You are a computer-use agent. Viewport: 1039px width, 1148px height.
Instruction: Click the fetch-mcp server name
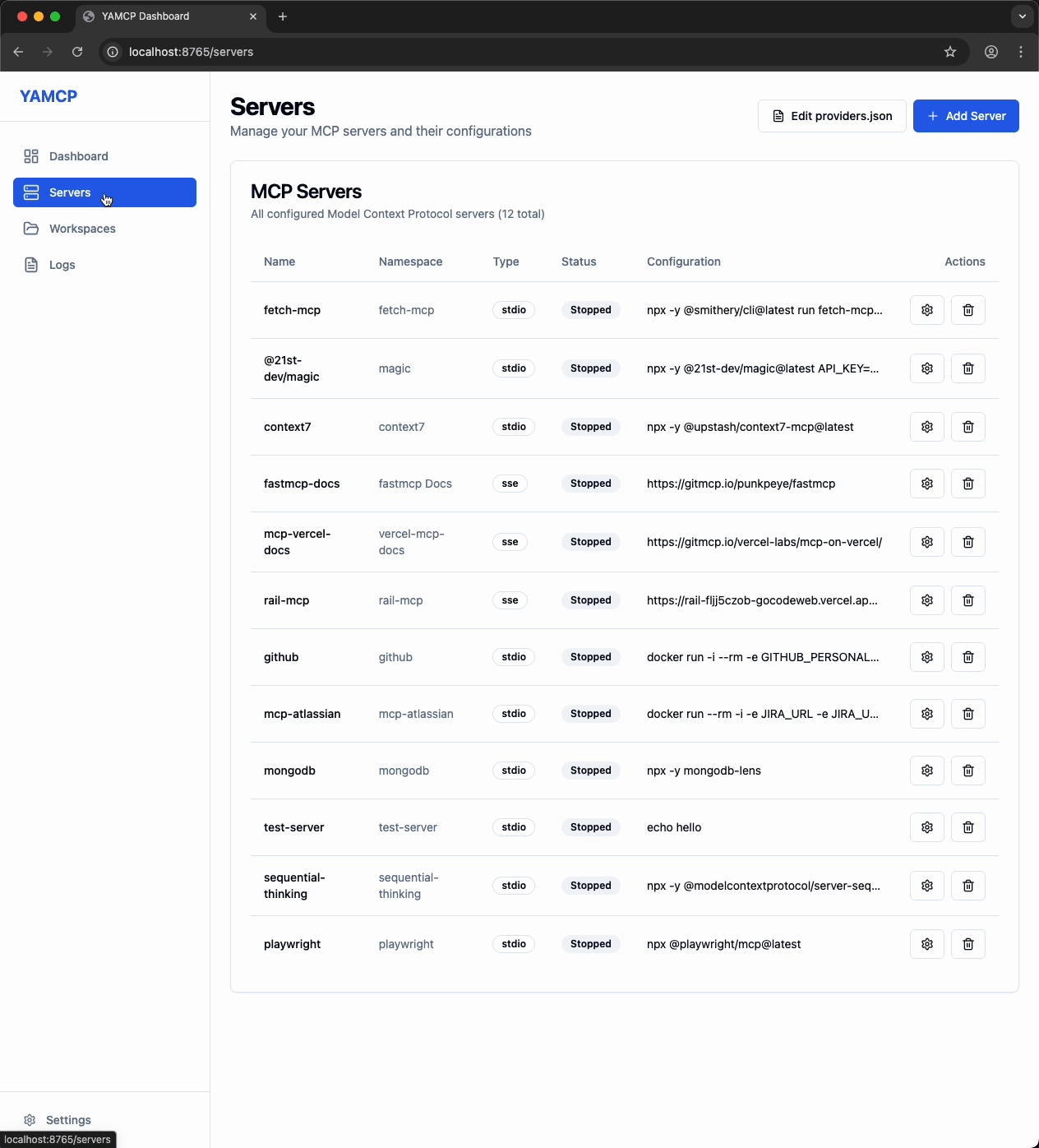coord(292,310)
